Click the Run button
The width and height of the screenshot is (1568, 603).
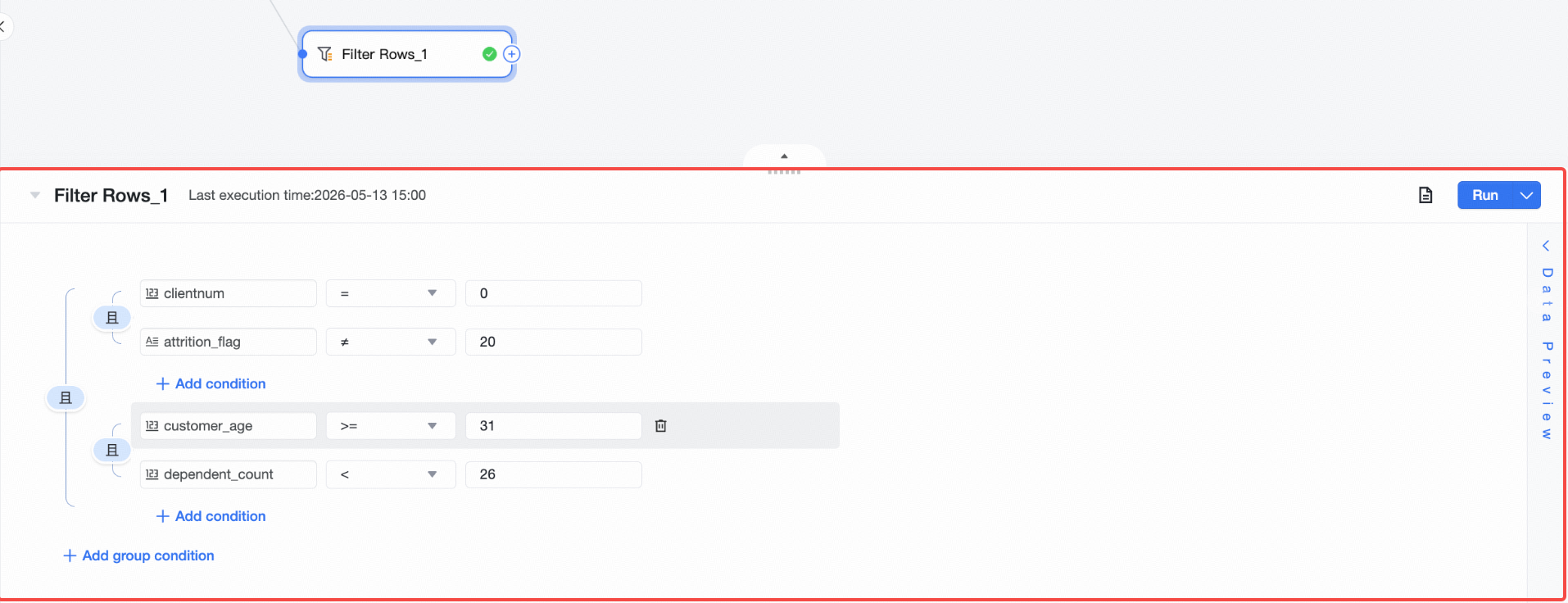coord(1484,195)
